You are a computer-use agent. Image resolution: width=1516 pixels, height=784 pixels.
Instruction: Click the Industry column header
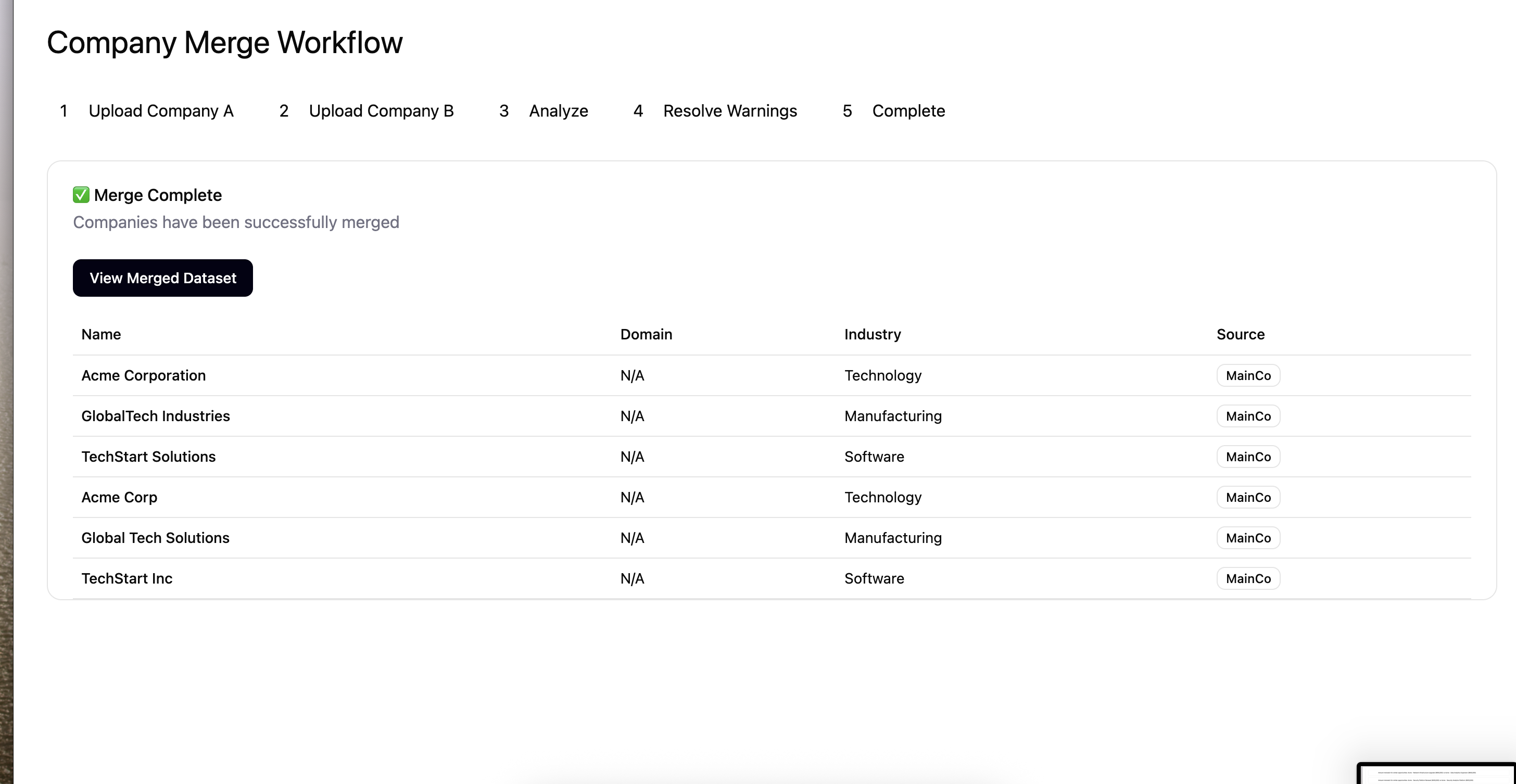tap(872, 334)
